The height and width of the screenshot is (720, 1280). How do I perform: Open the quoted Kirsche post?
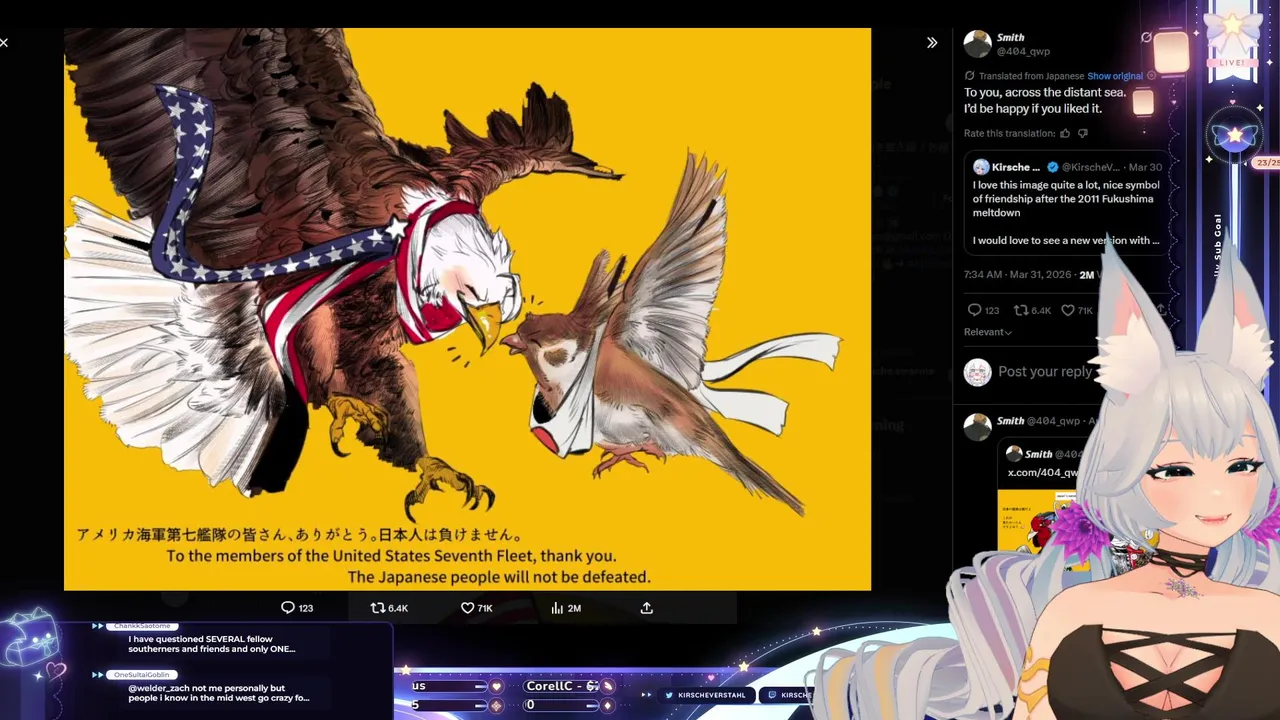(x=1066, y=203)
